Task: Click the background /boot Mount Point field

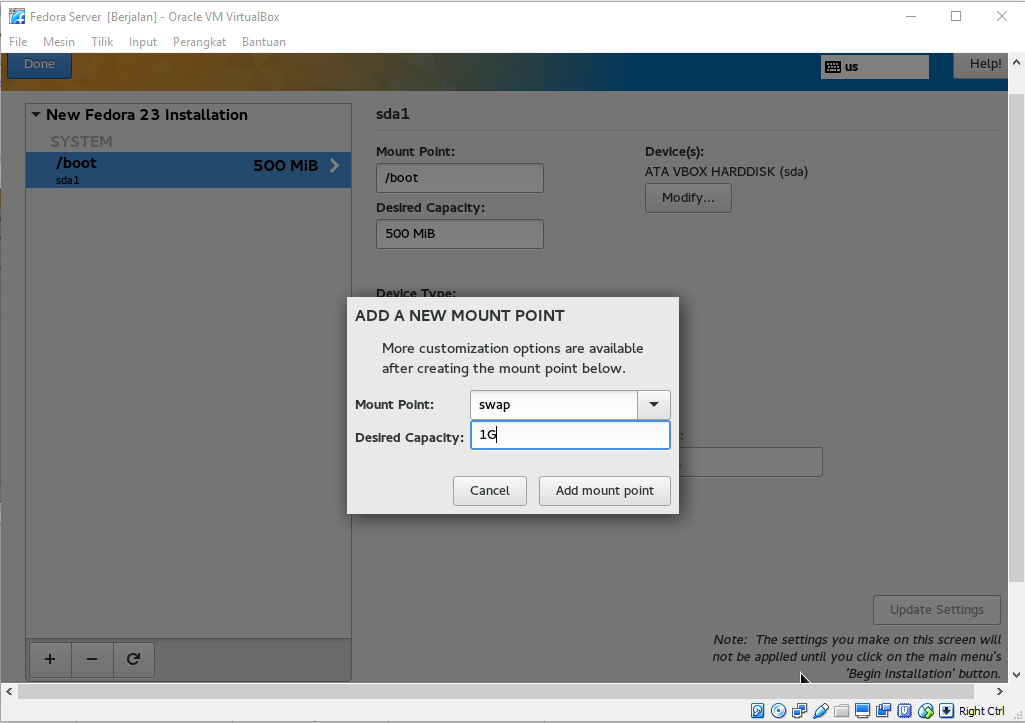Action: point(460,178)
